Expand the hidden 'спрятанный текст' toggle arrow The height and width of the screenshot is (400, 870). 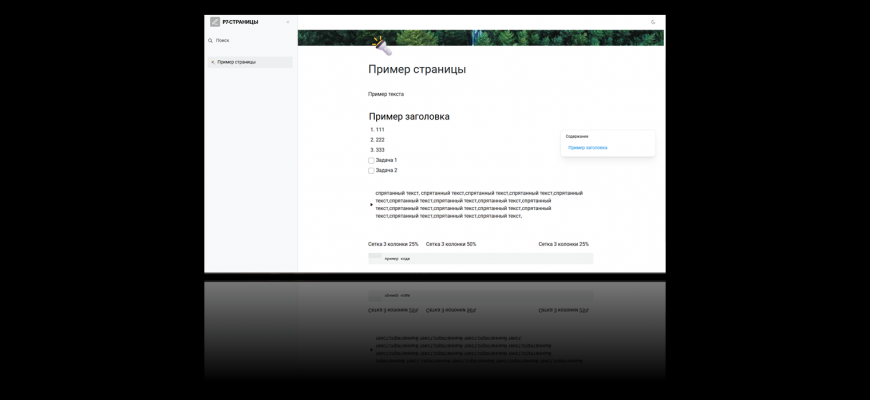pyautogui.click(x=371, y=205)
